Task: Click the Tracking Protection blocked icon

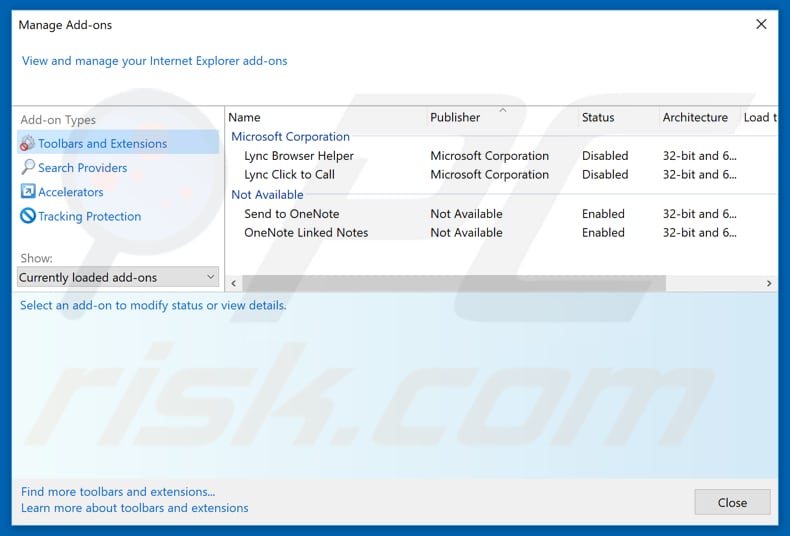Action: coord(28,216)
